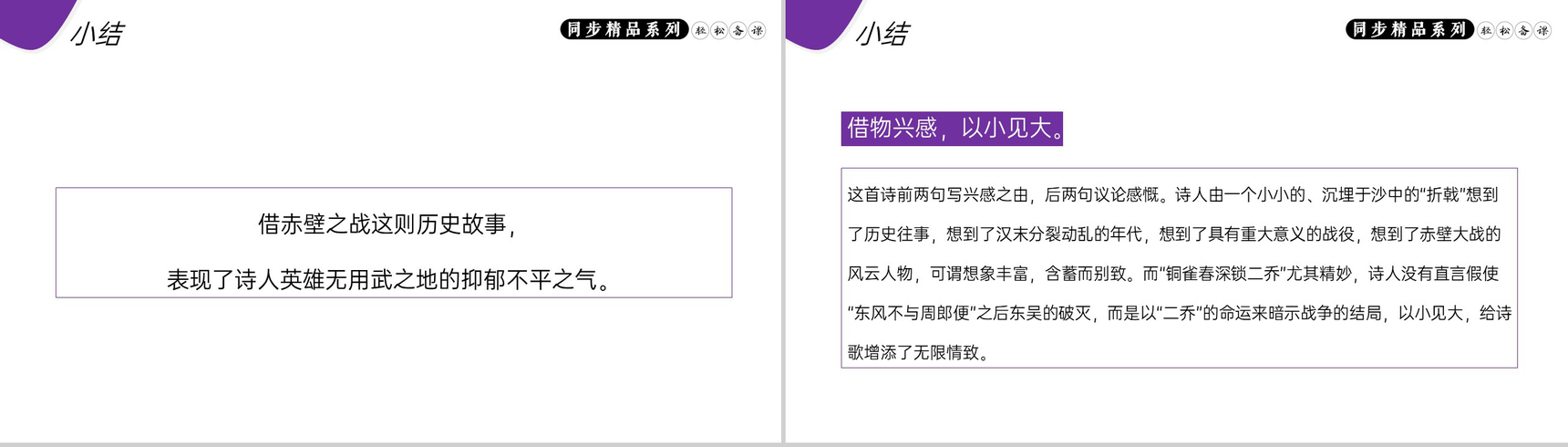Click the "轻松备课" circle icons on the 借赤壁之战 slide
The image size is (1568, 447).
[728, 30]
